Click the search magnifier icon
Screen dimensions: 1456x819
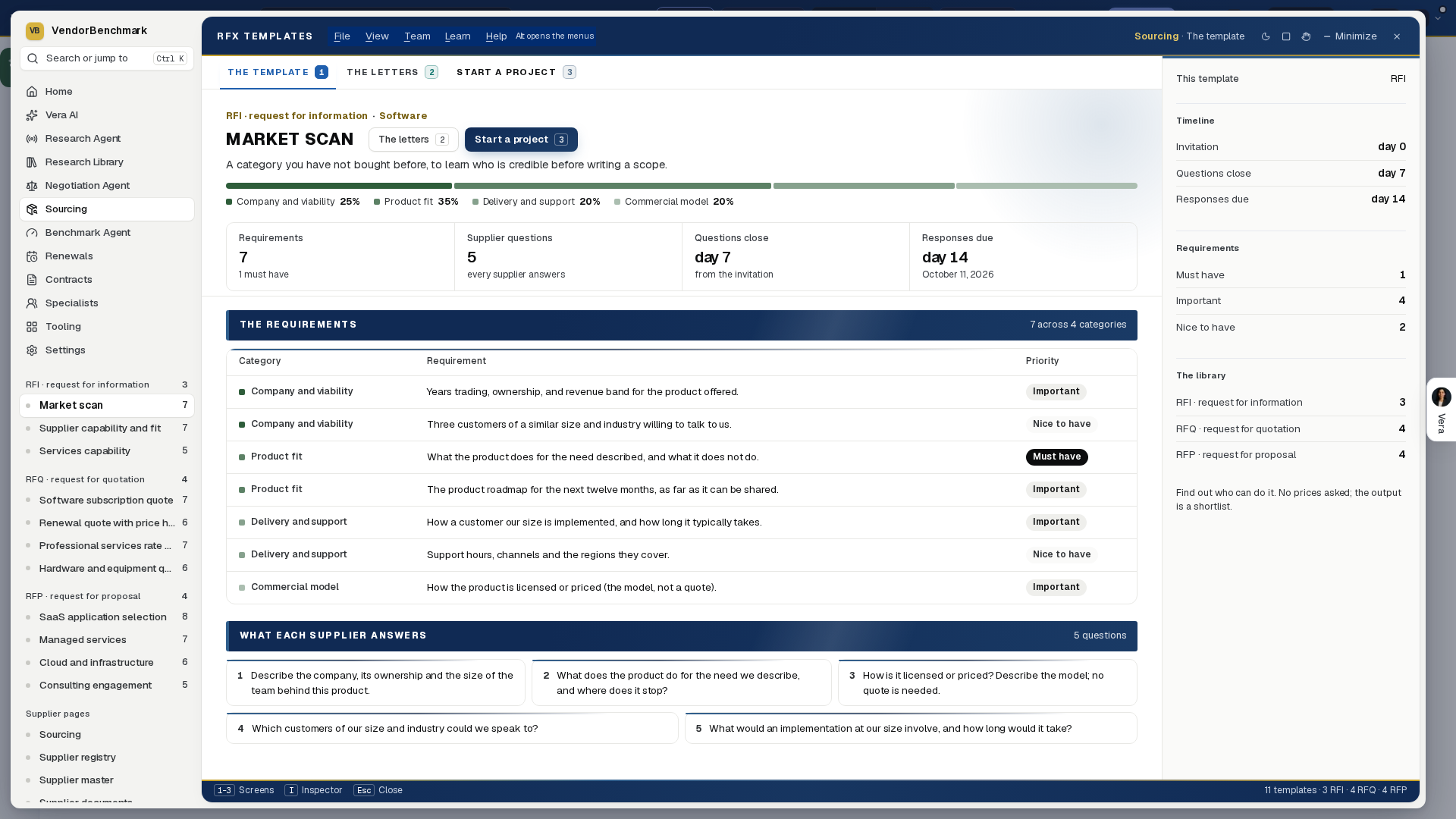tap(33, 58)
